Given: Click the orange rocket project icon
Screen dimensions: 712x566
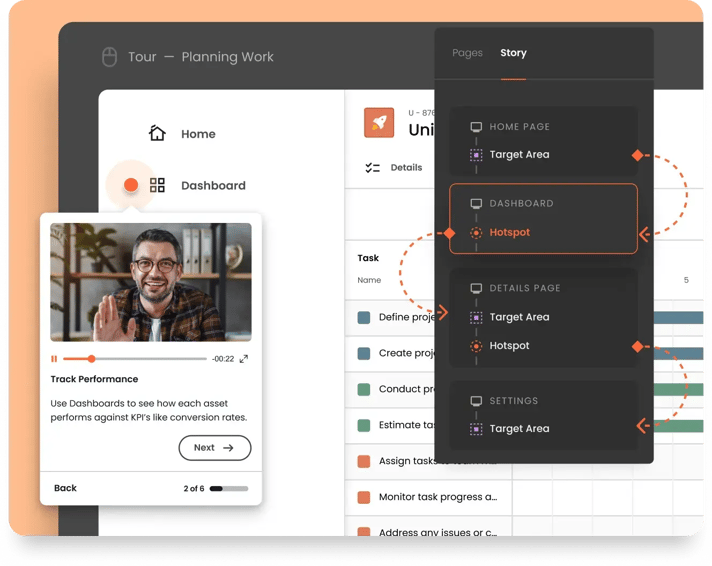Looking at the screenshot, I should [x=379, y=123].
